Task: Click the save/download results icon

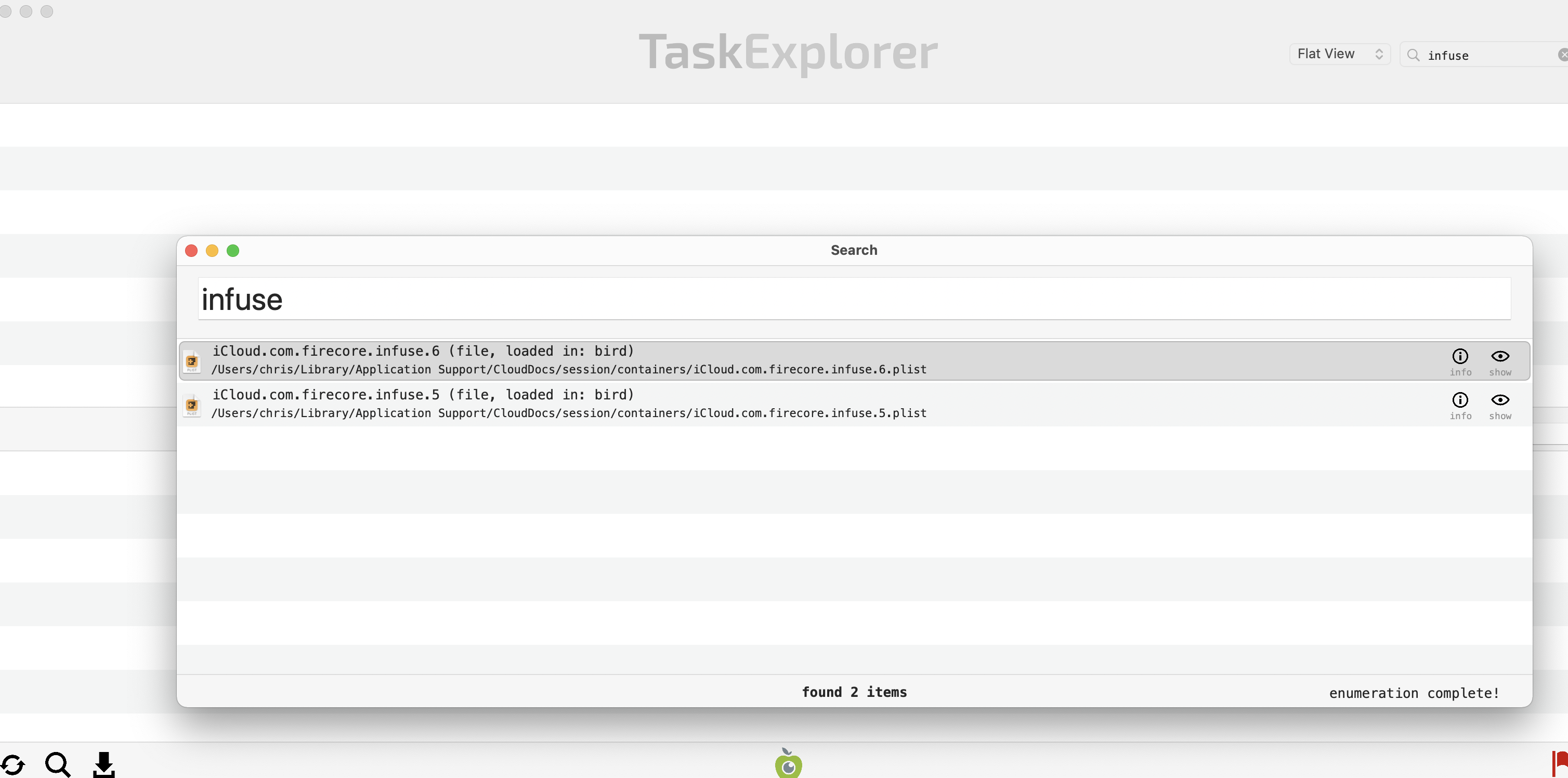Action: click(x=103, y=764)
